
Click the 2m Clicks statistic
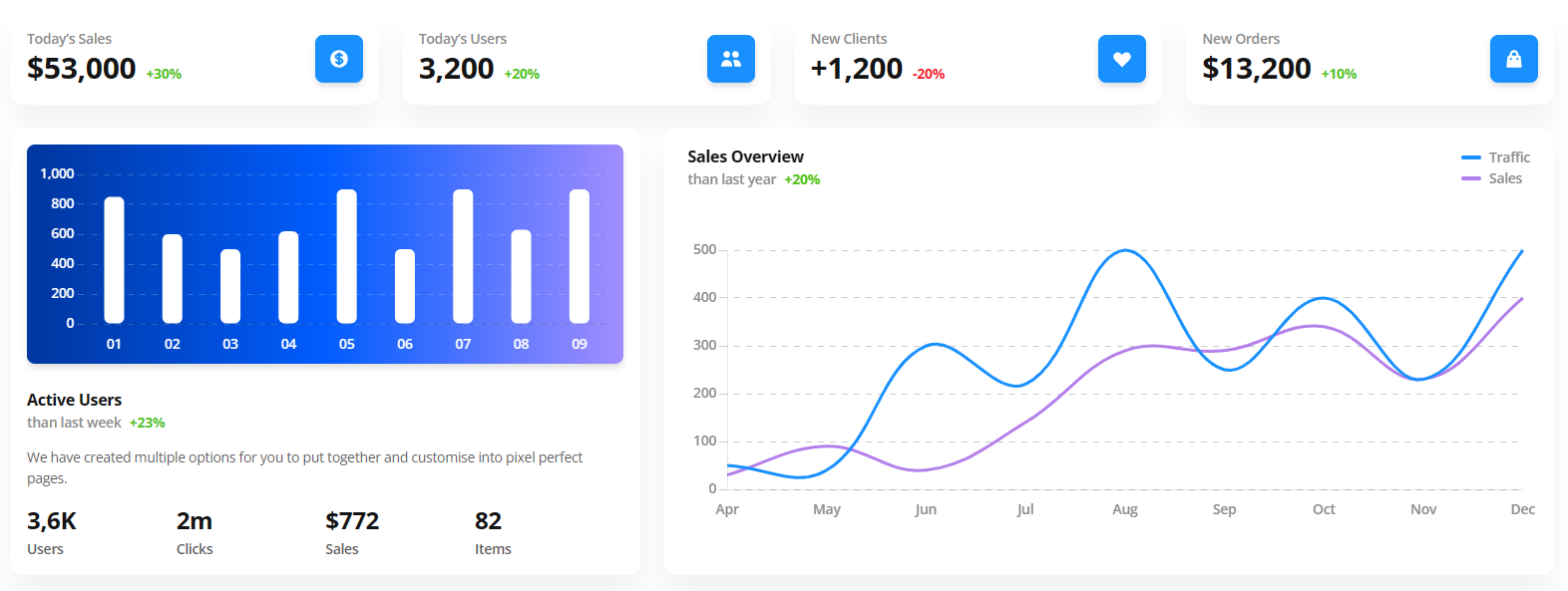click(195, 521)
